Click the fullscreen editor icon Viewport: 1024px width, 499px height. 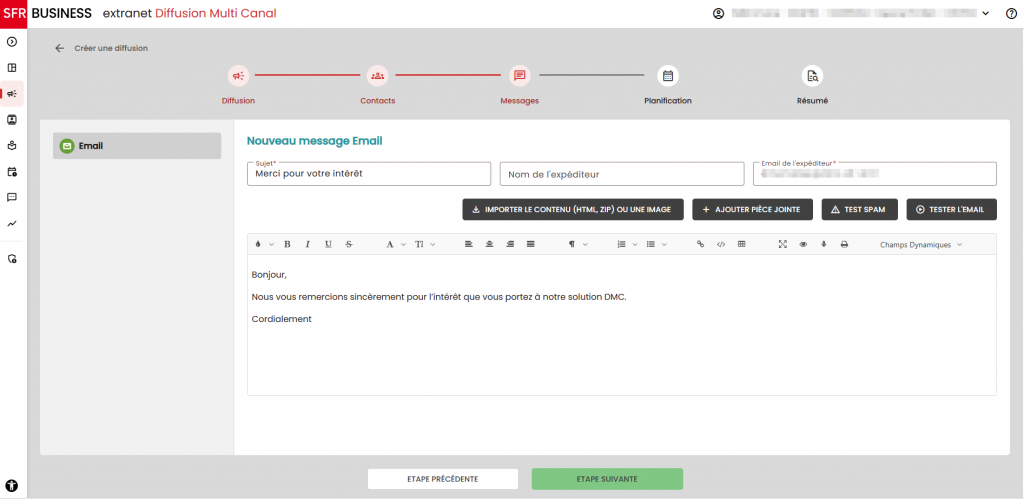click(783, 244)
